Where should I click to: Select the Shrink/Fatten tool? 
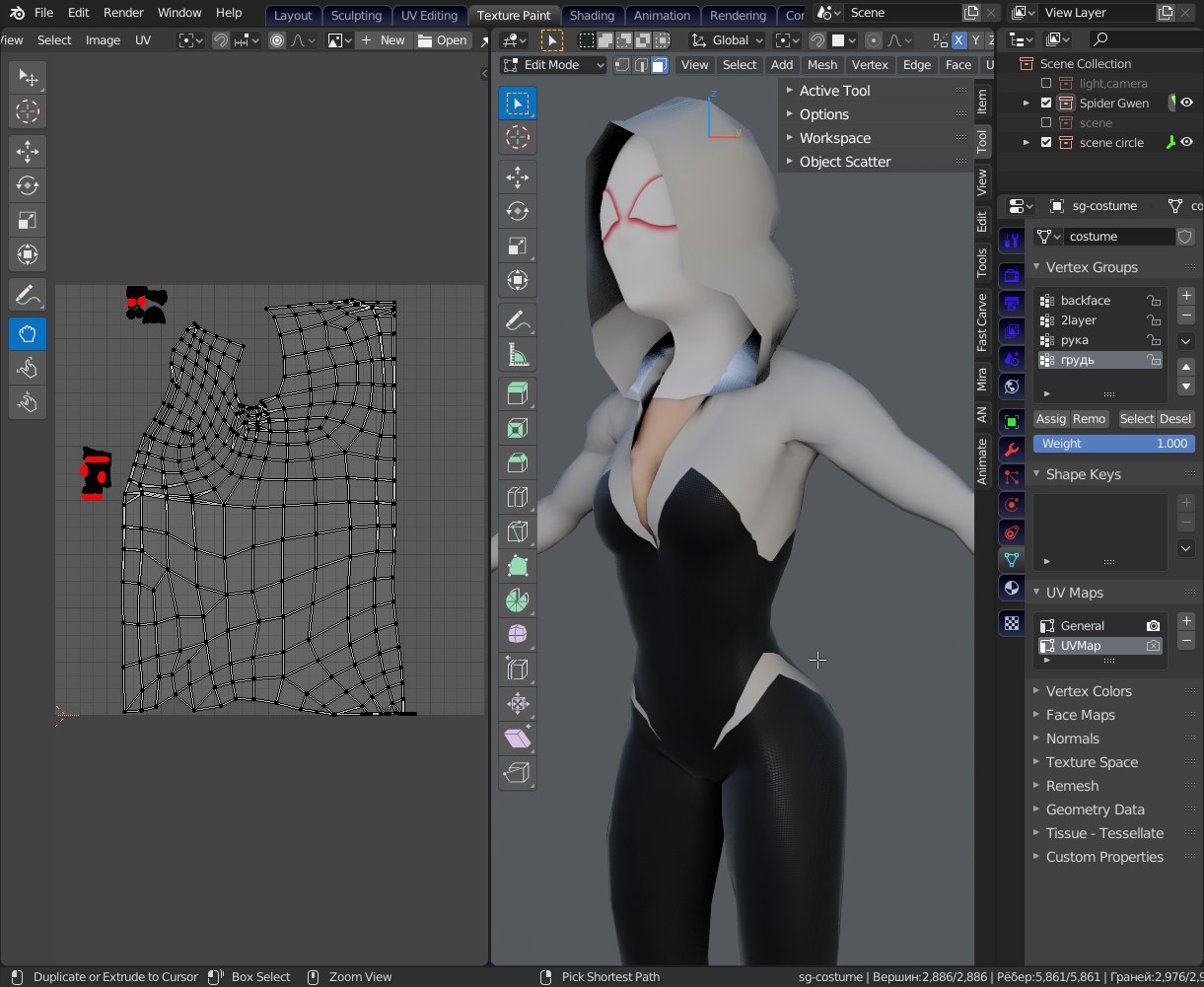pos(518,703)
